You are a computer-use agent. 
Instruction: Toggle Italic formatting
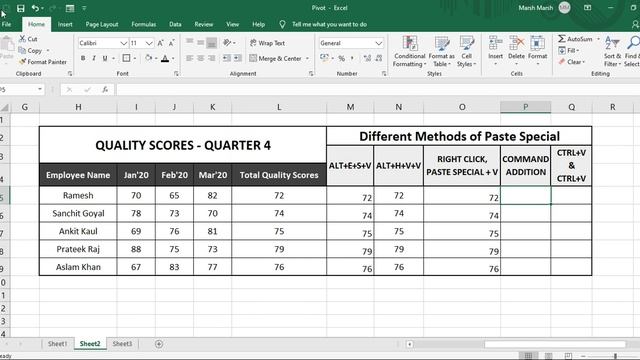point(94,58)
